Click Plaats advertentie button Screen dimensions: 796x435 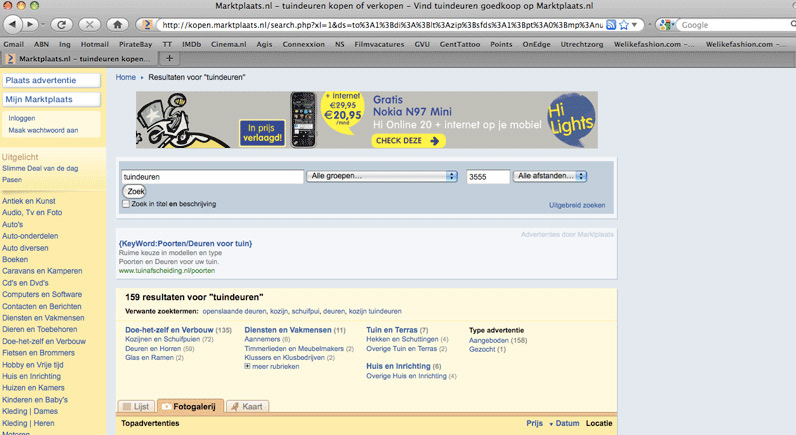51,80
